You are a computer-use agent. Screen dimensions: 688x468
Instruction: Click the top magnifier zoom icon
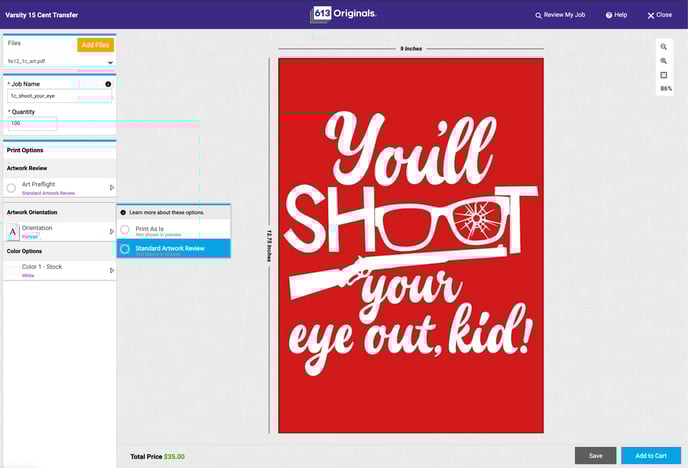pyautogui.click(x=663, y=46)
